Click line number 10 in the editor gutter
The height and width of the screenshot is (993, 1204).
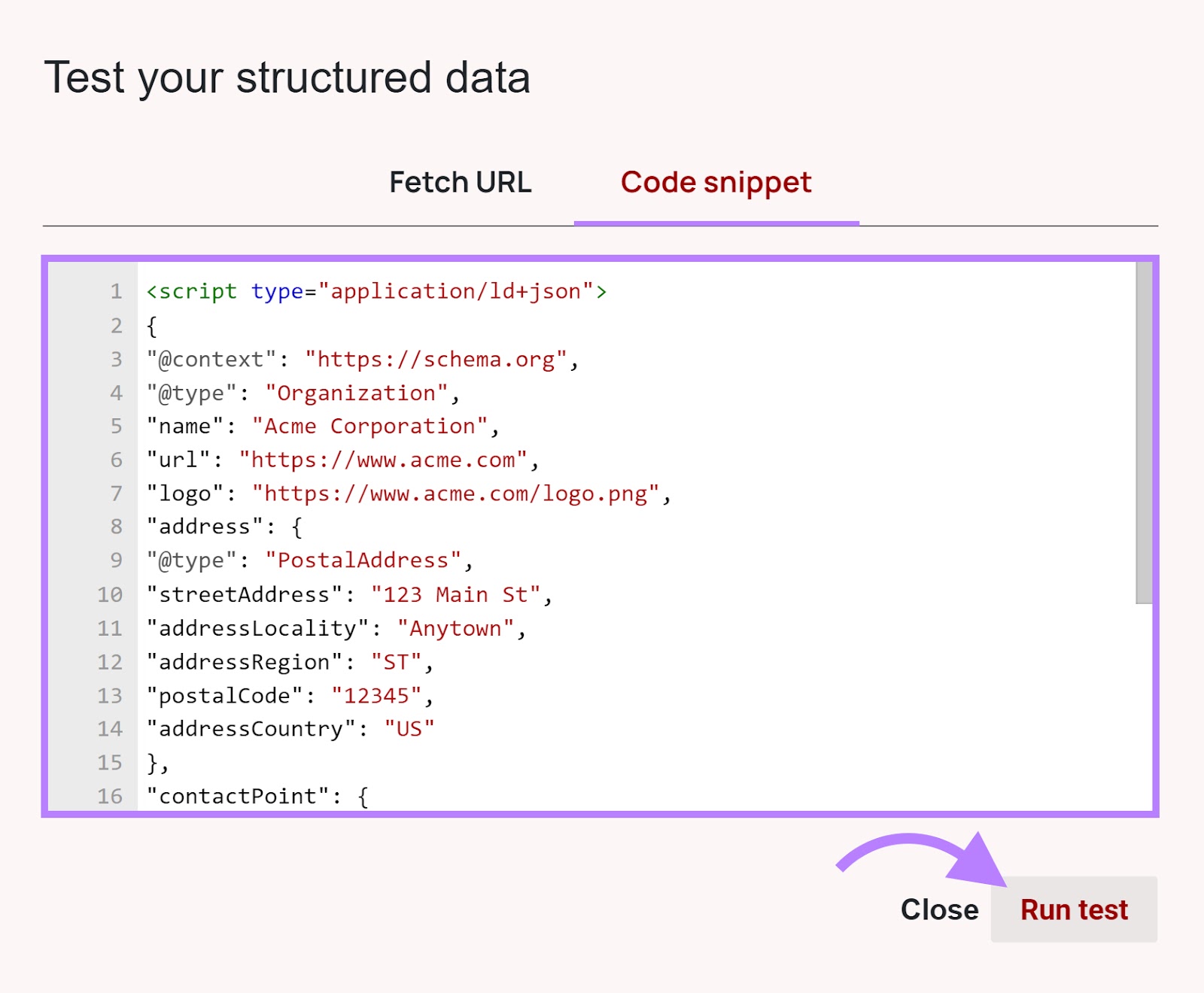tap(110, 595)
